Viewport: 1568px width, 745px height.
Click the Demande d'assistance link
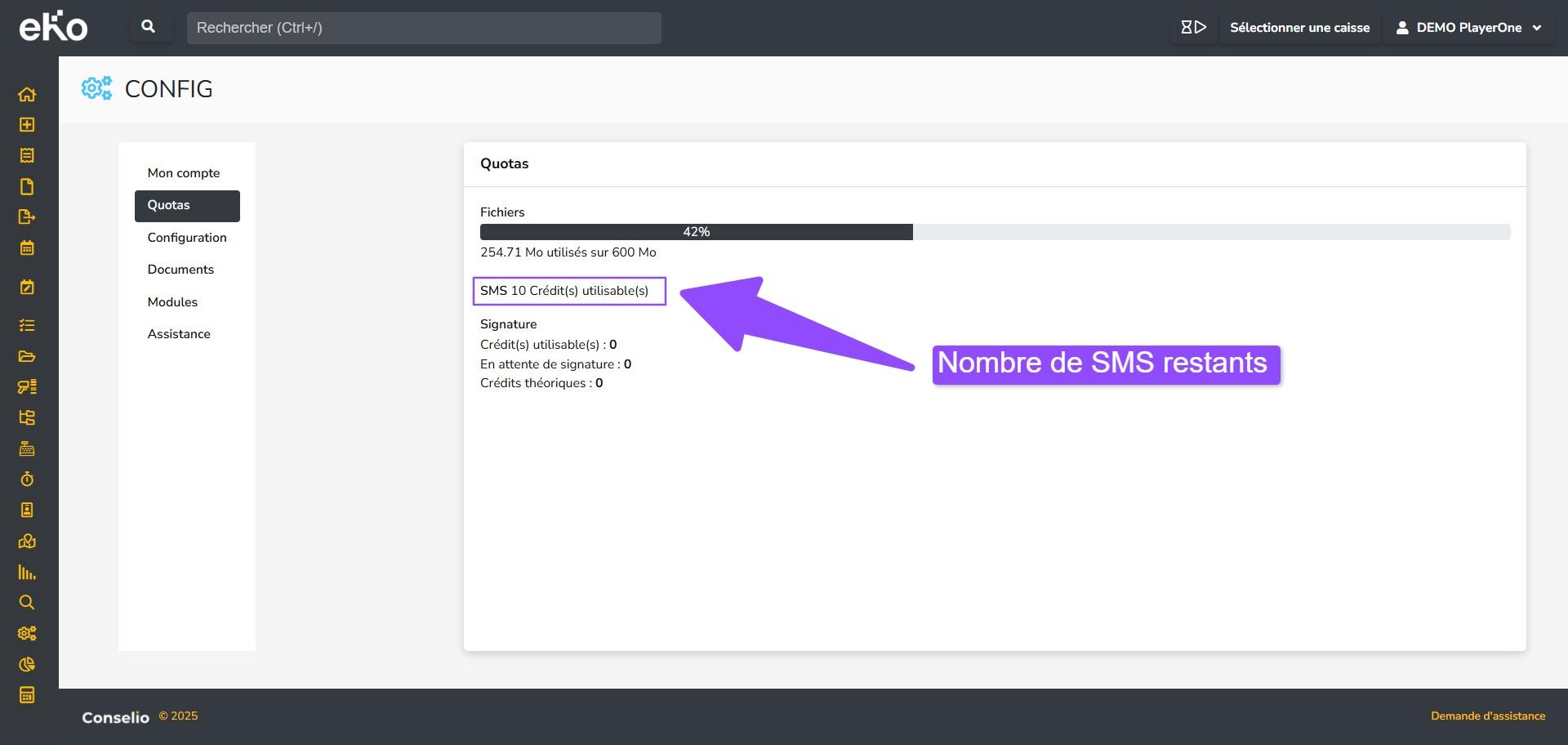pyautogui.click(x=1487, y=716)
